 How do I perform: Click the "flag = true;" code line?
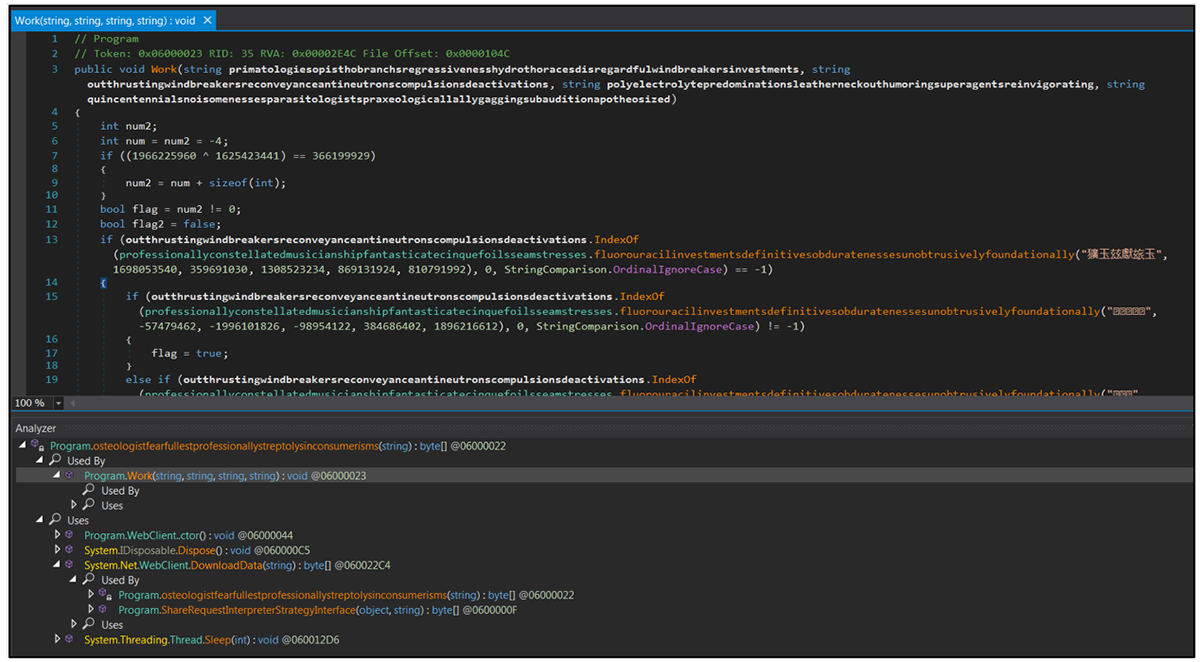click(190, 353)
